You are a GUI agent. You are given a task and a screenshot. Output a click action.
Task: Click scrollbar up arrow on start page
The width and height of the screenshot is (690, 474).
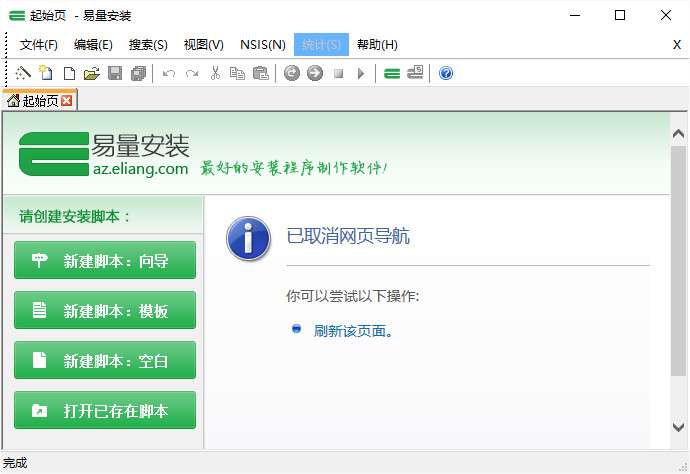pos(678,134)
